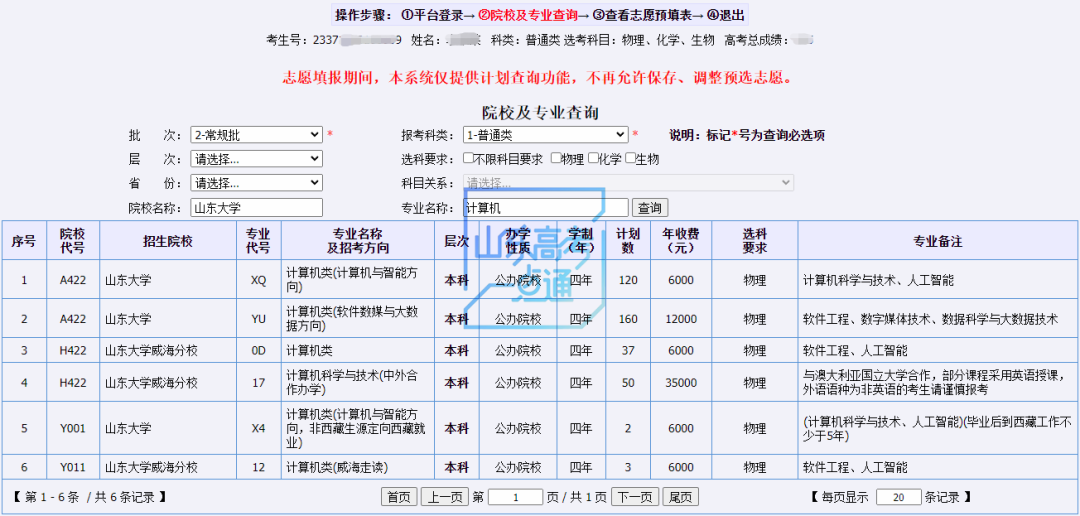Click the 每页显示 records count field
Viewport: 1080px width, 516px height.
point(897,497)
